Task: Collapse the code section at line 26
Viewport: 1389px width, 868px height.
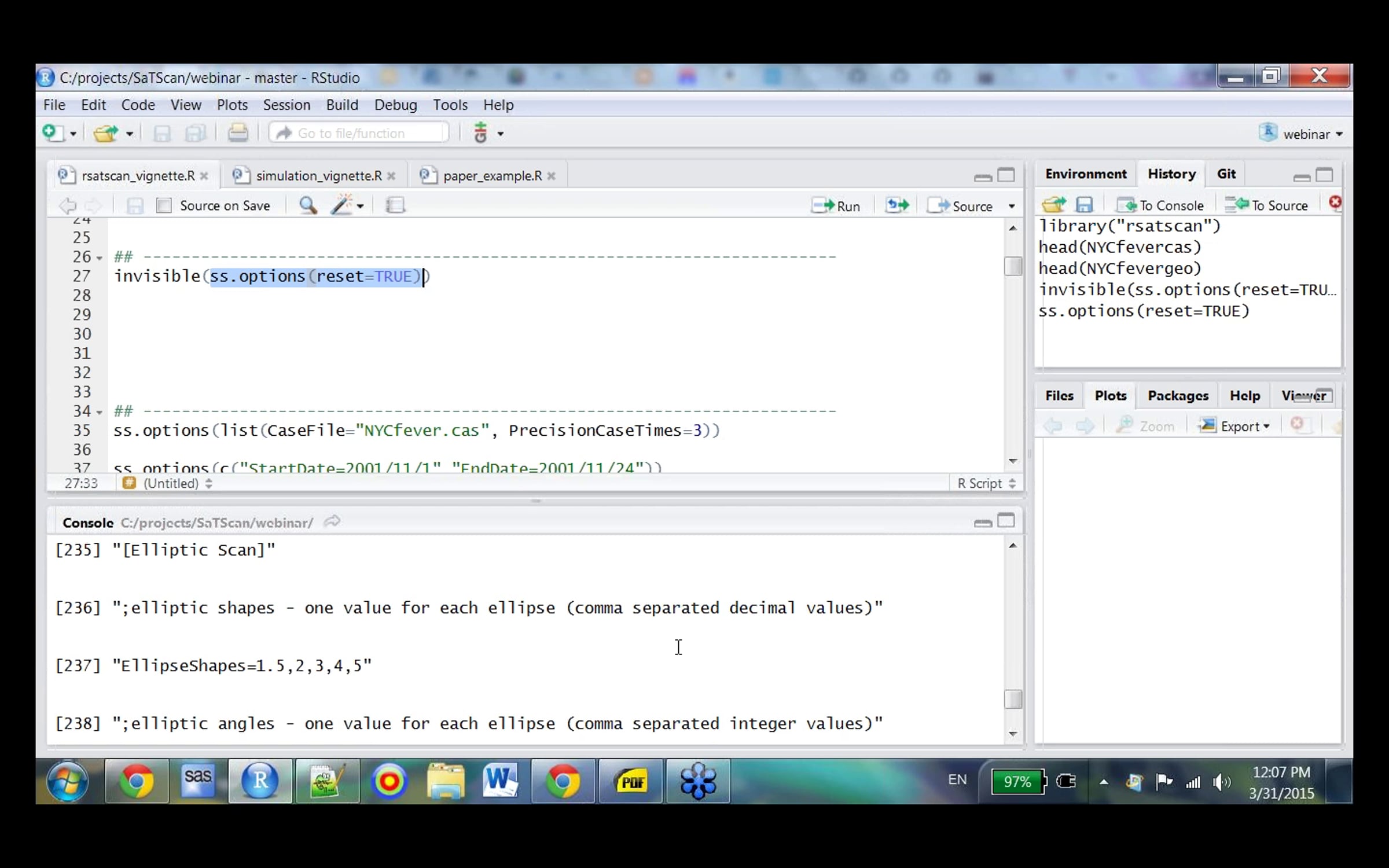Action: 100,258
